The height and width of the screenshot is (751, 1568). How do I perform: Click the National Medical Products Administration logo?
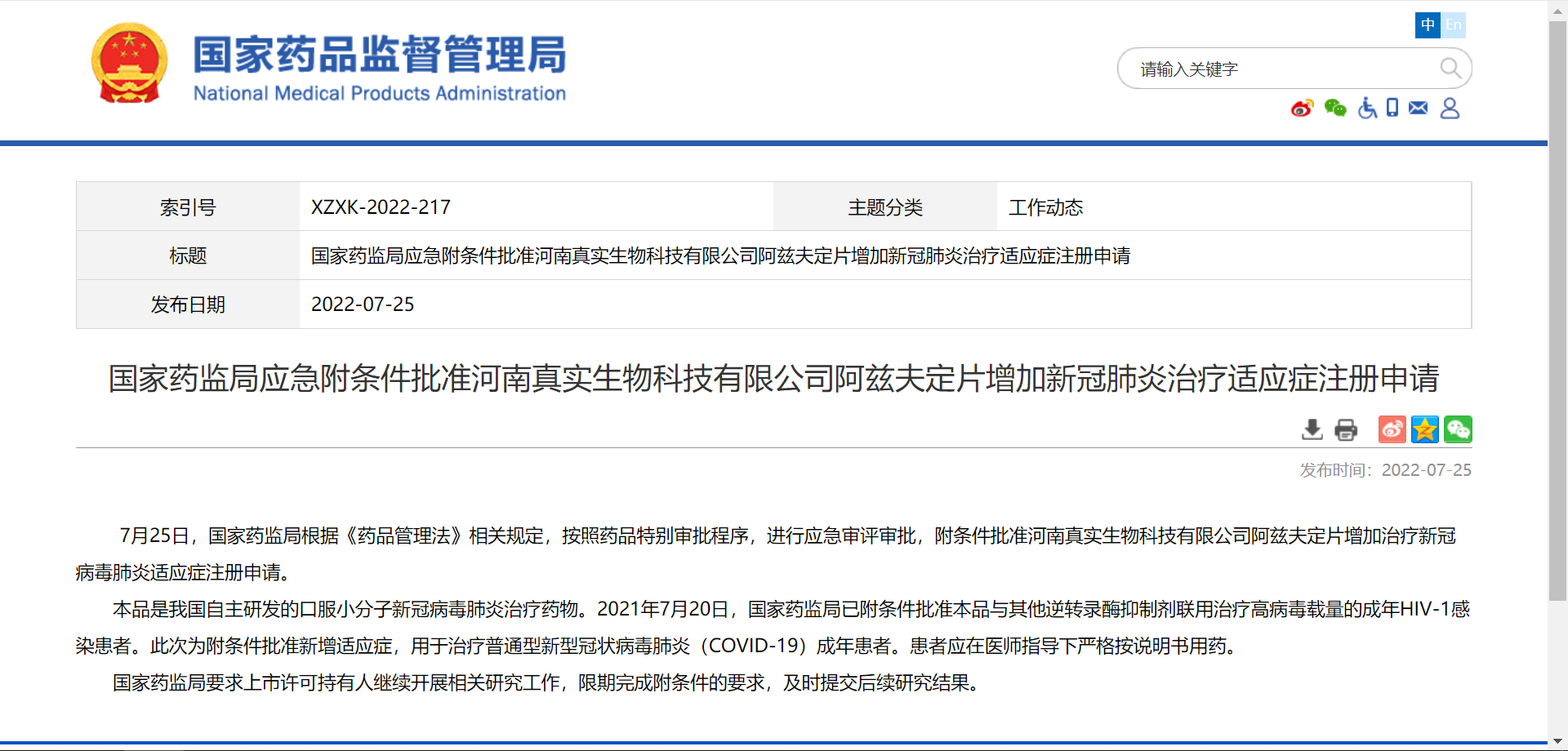tap(327, 65)
